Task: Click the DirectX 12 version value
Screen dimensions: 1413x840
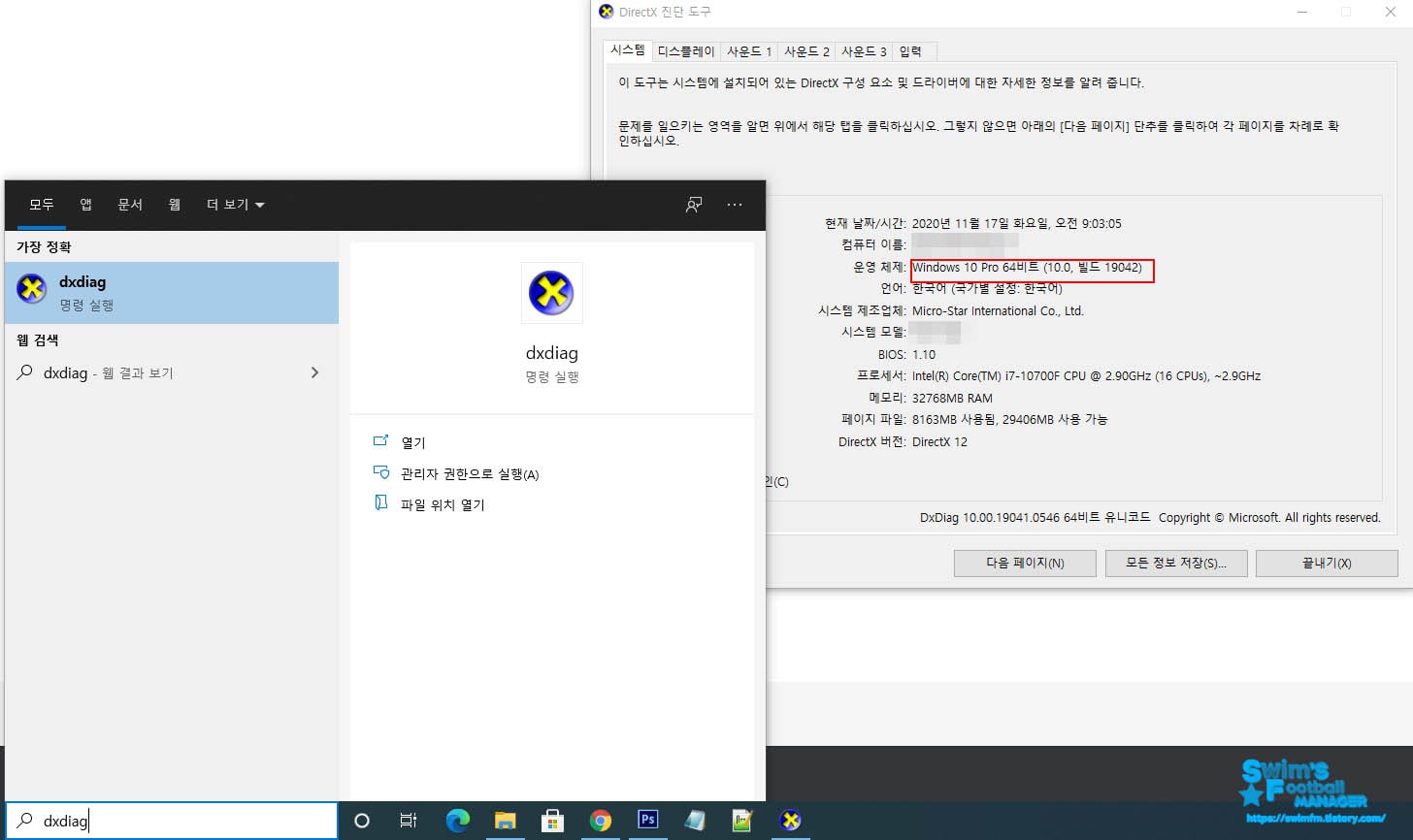Action: coord(939,441)
